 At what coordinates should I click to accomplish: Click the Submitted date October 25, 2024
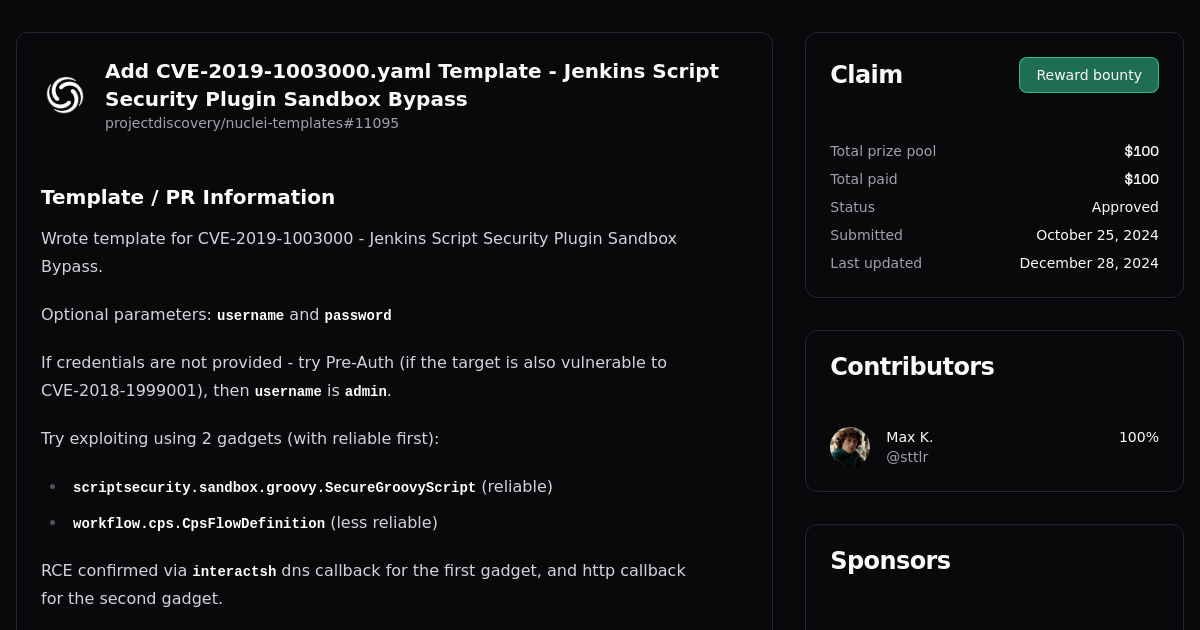tap(1096, 235)
